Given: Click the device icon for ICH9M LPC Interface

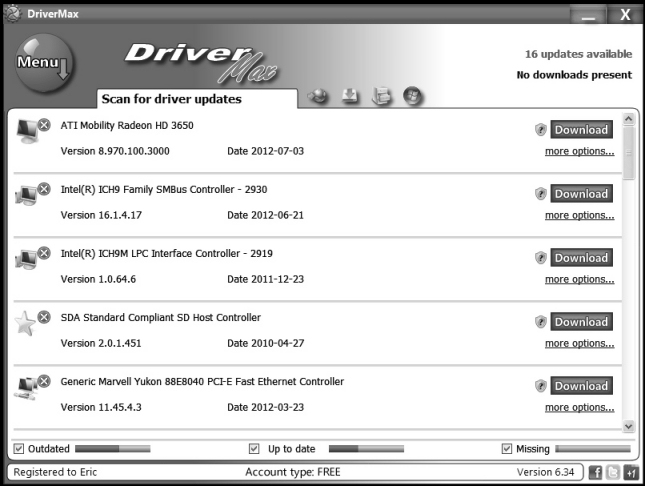Looking at the screenshot, I should click(x=26, y=260).
